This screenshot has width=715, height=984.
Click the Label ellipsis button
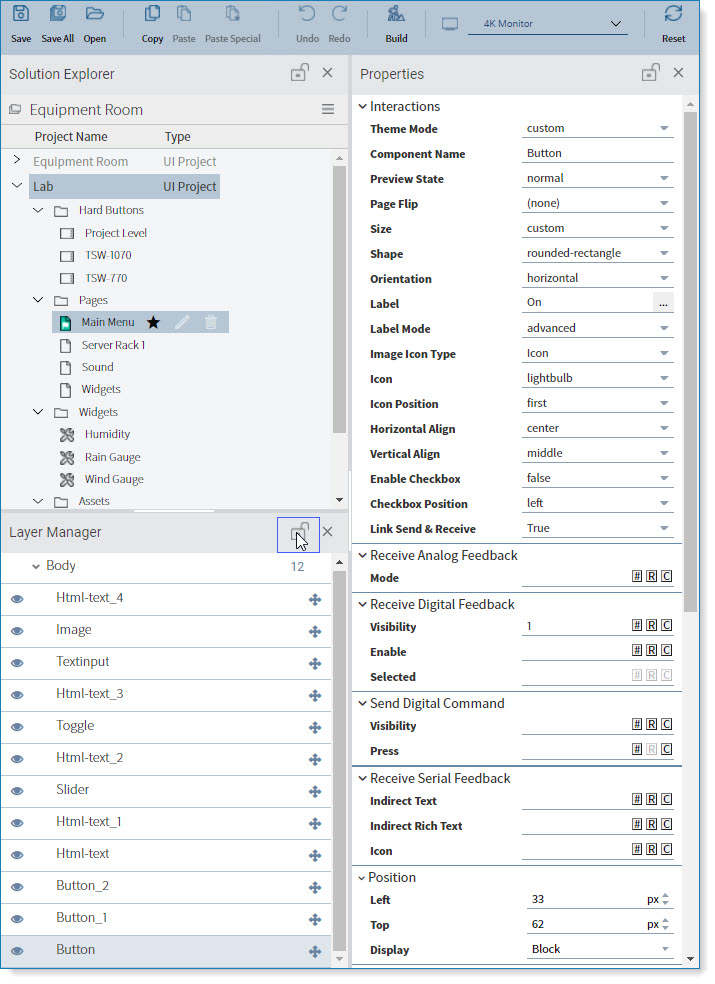click(663, 303)
